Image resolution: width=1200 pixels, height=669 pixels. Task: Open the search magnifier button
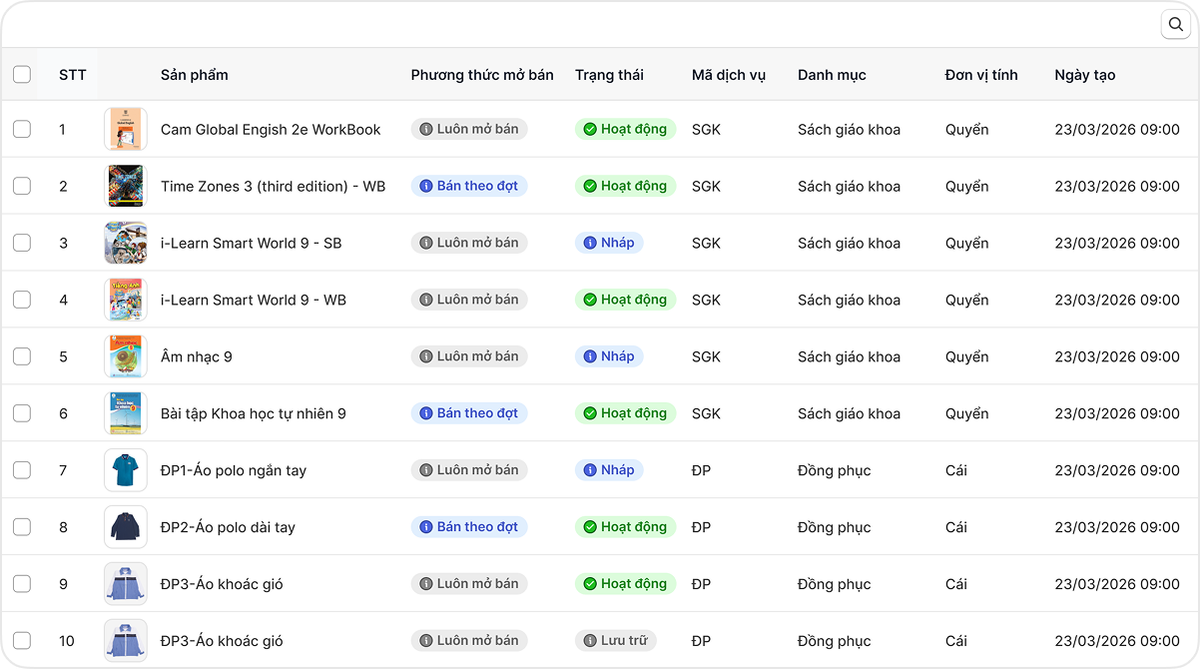(1175, 24)
